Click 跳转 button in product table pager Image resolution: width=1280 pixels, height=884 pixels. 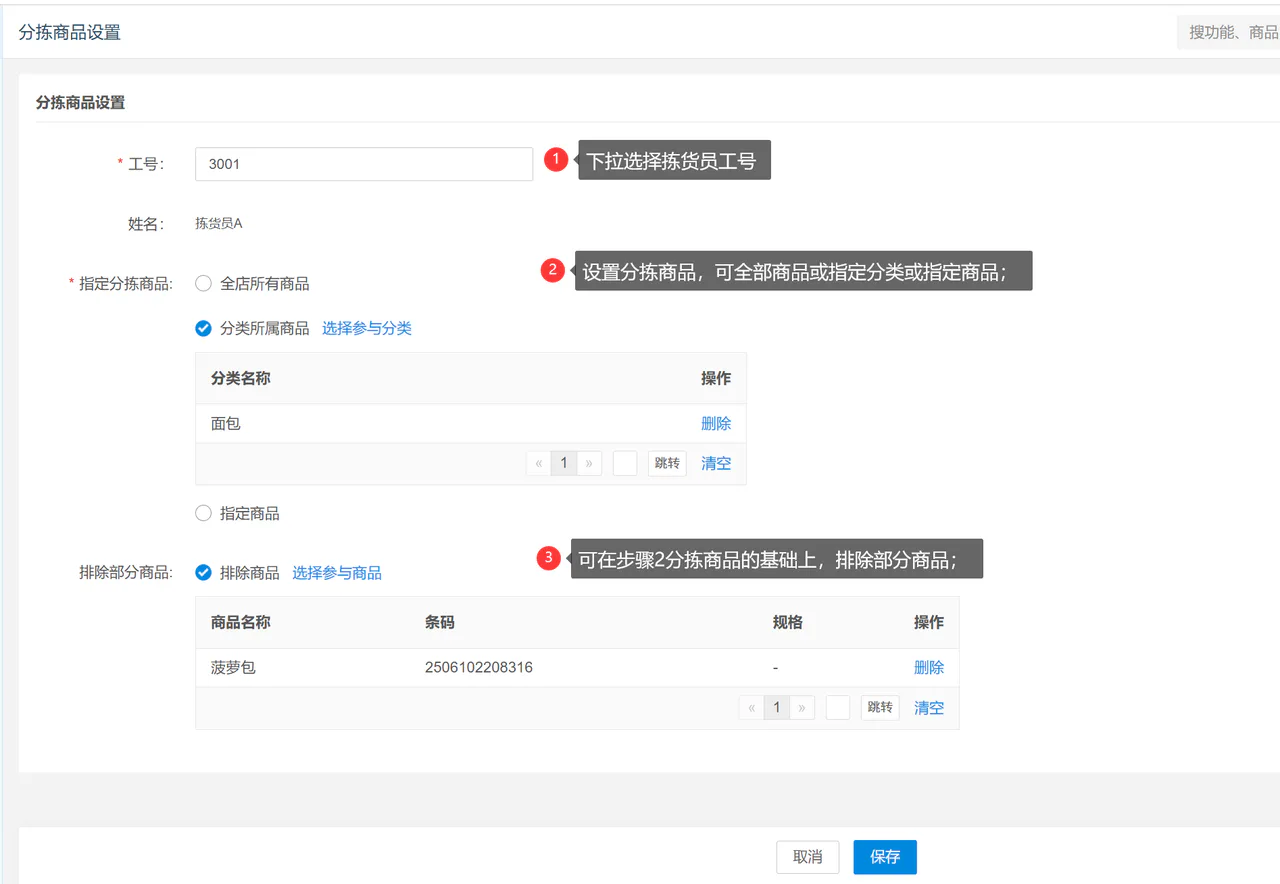(880, 707)
